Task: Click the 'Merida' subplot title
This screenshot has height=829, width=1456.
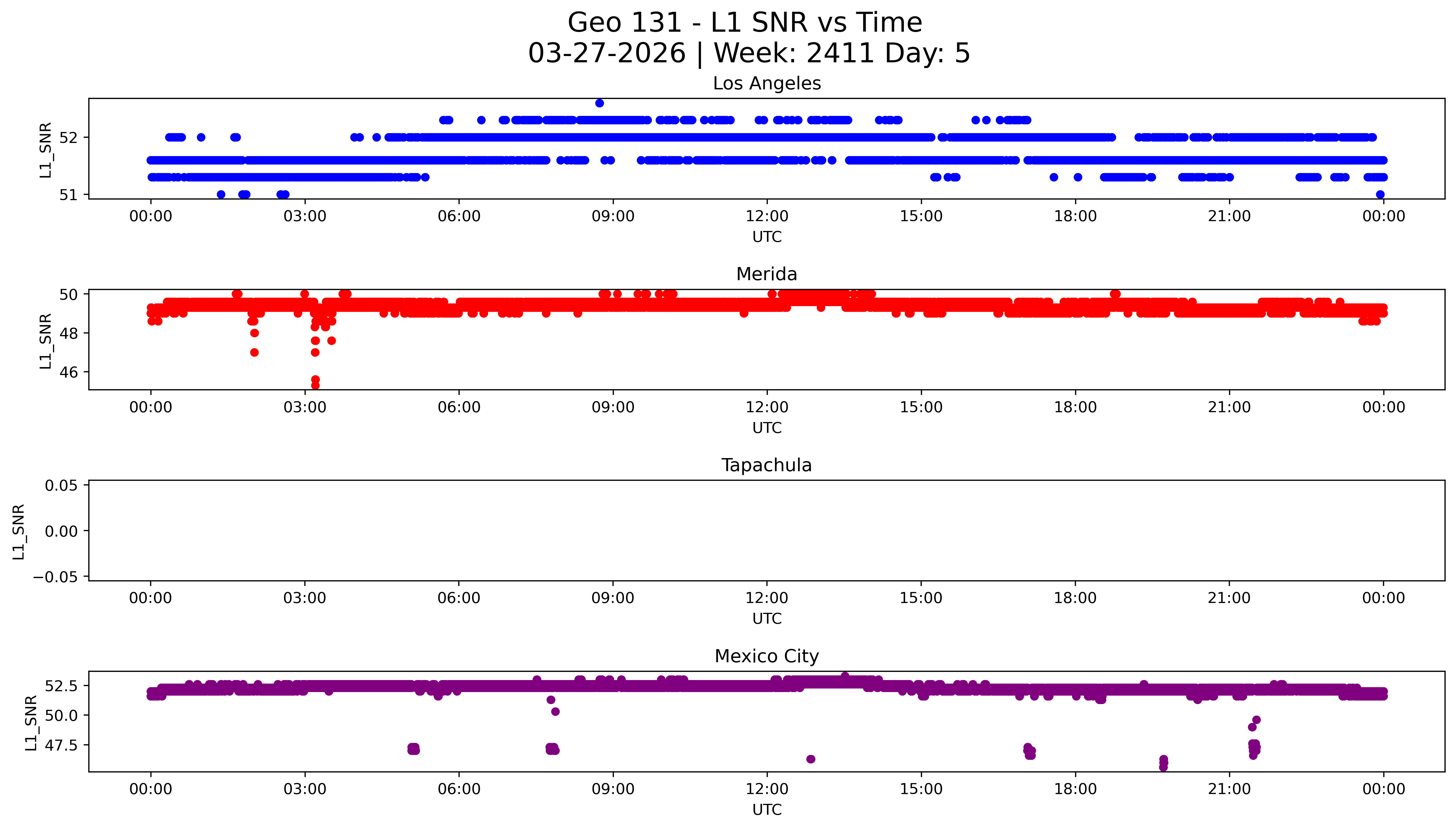Action: (x=766, y=274)
